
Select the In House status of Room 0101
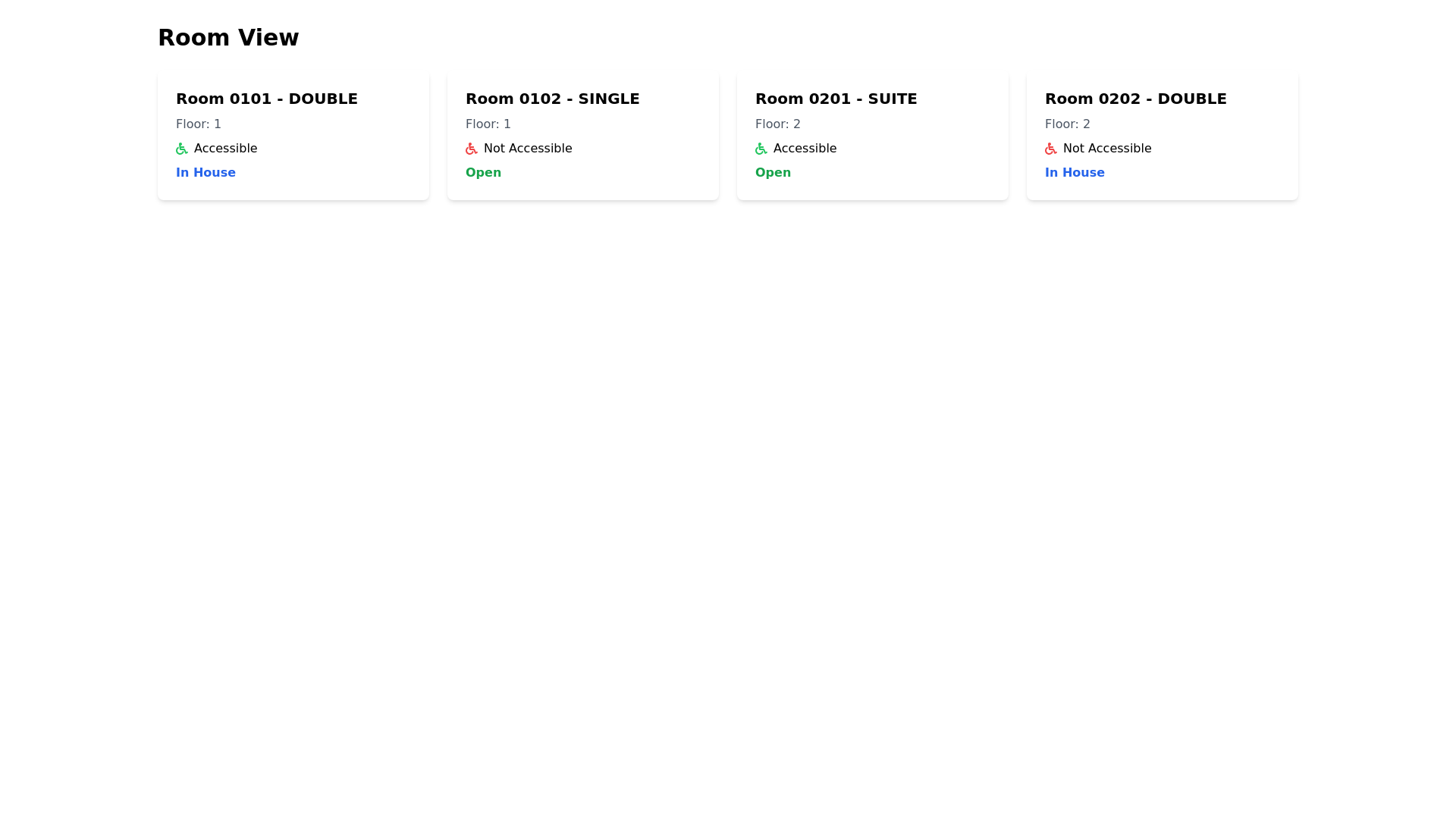click(x=206, y=173)
